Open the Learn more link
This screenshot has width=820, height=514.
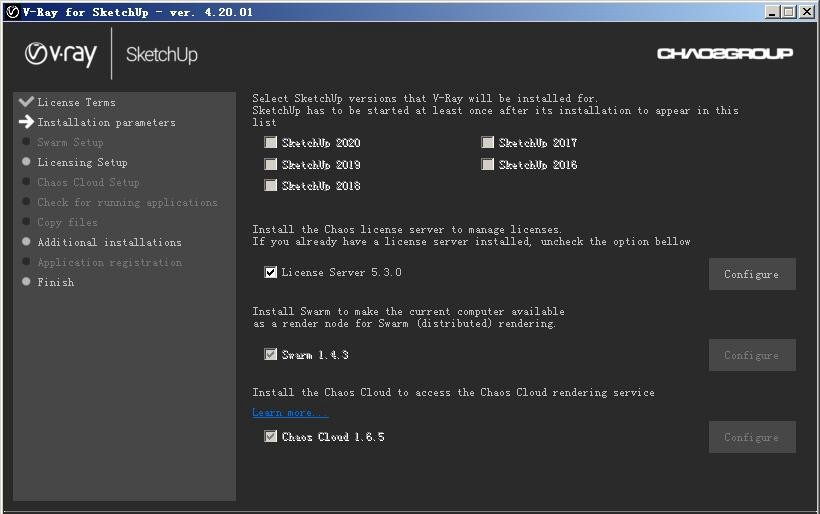tap(290, 413)
